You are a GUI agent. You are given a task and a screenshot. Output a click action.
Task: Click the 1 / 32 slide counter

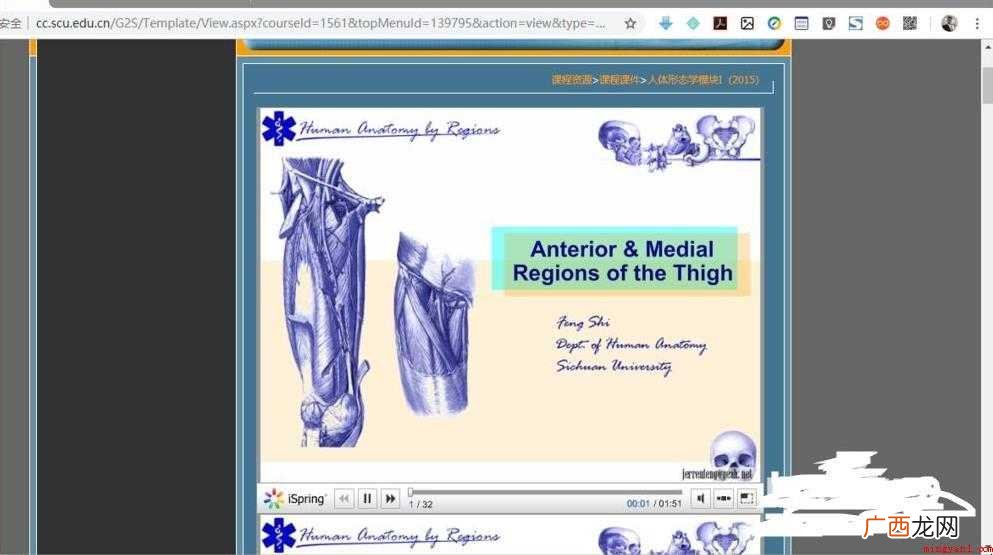click(421, 504)
